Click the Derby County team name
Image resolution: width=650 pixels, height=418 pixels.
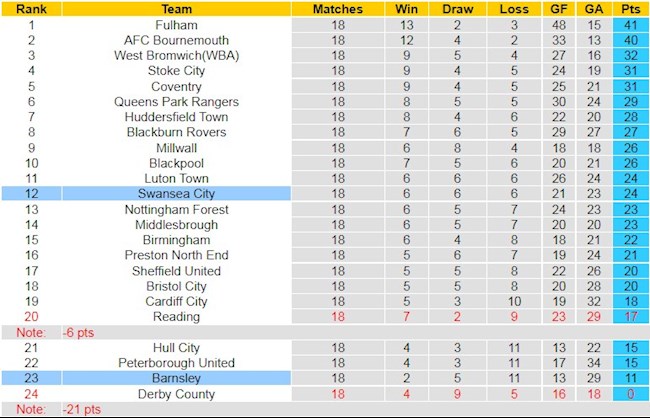[177, 394]
